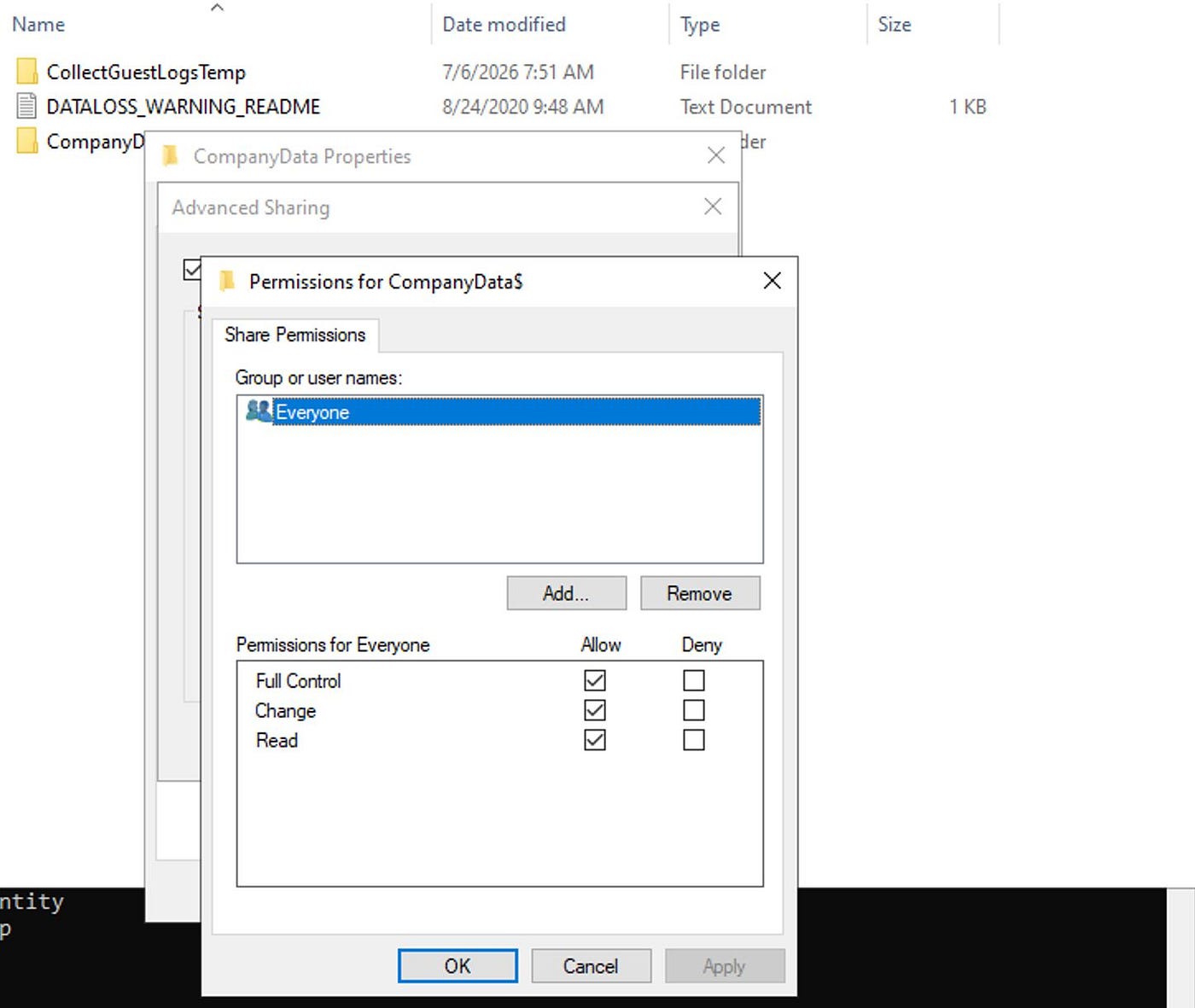Click the Text Document type cell
This screenshot has width=1195, height=1008.
coord(746,107)
